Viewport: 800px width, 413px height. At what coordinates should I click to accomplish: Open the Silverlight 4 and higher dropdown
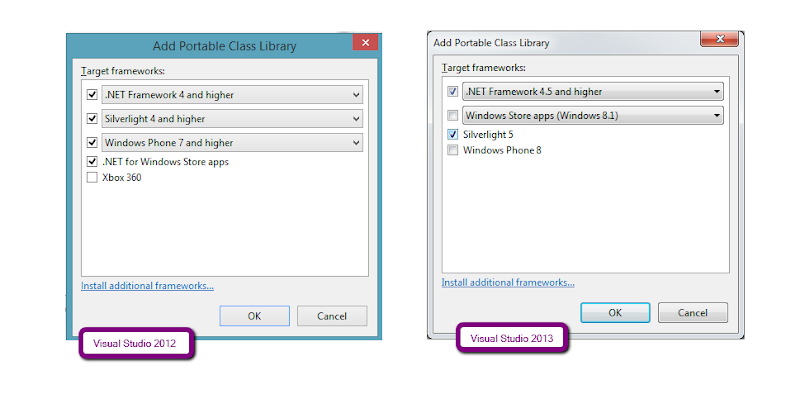(x=232, y=118)
